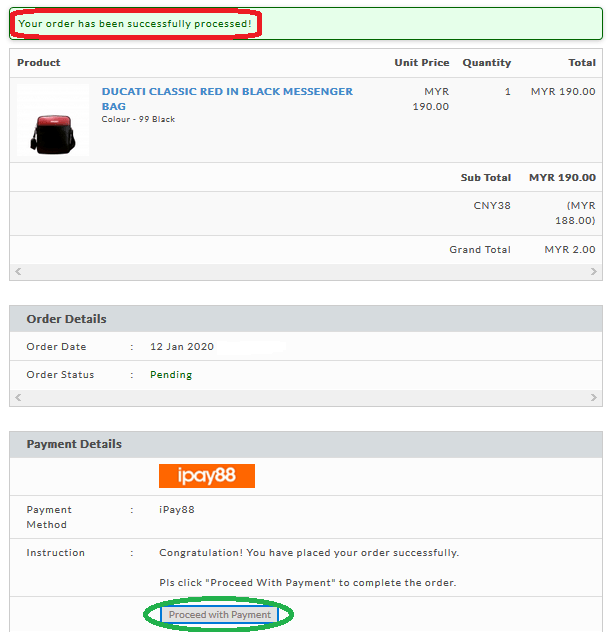Viewport: 615px width, 632px height.
Task: Click left scroll arrow under Order Details
Action: point(17,398)
